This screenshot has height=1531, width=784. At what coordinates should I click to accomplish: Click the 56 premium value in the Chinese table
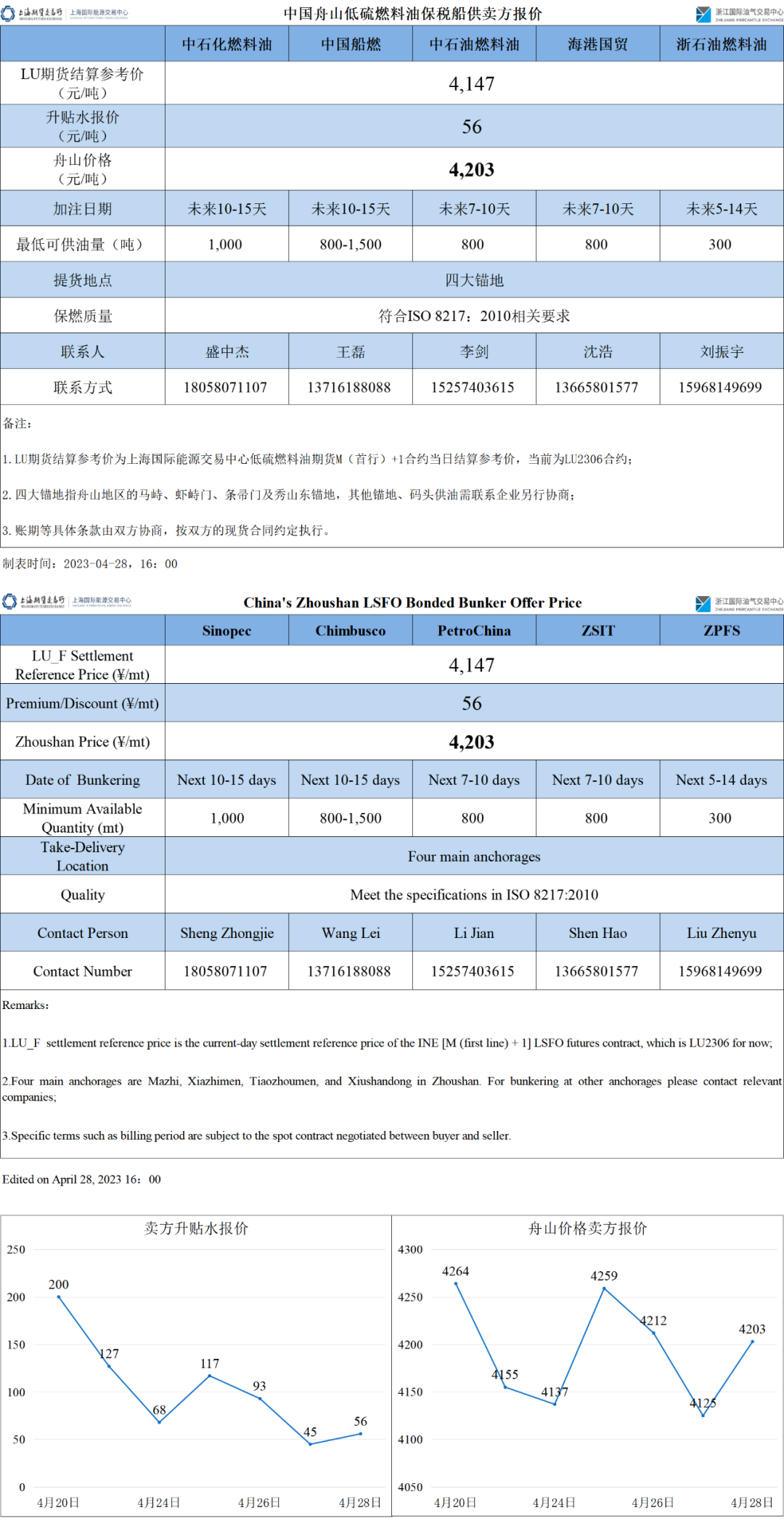(x=472, y=126)
